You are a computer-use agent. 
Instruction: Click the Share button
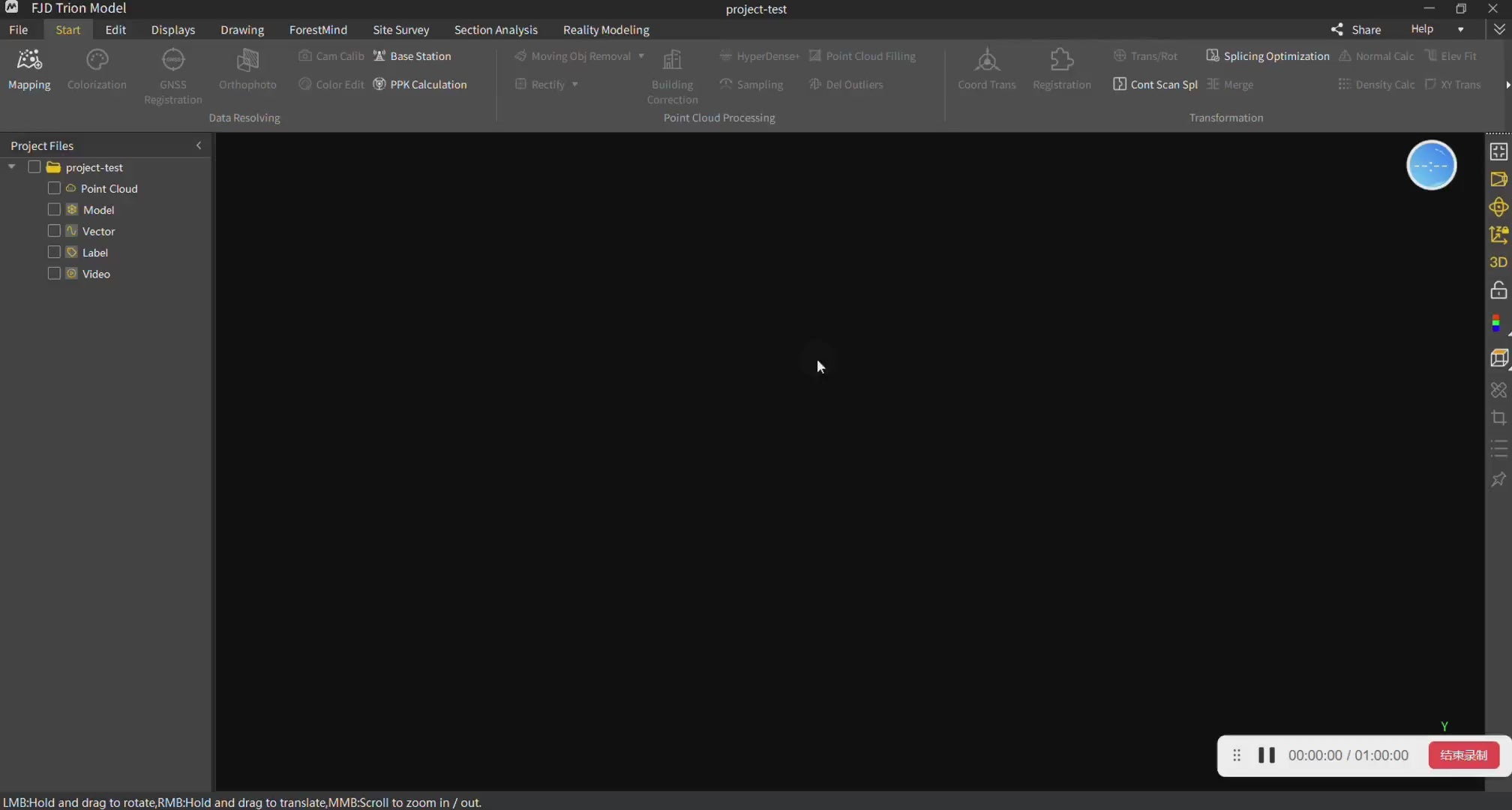coord(1356,30)
